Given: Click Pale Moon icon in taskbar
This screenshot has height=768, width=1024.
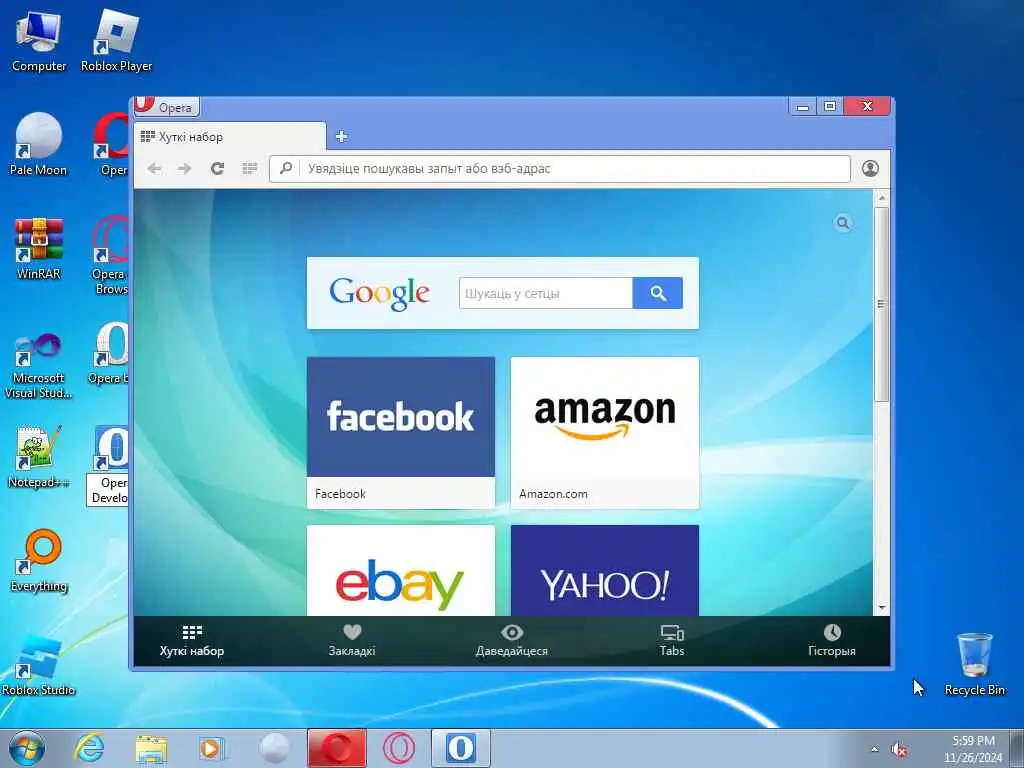Looking at the screenshot, I should (274, 748).
